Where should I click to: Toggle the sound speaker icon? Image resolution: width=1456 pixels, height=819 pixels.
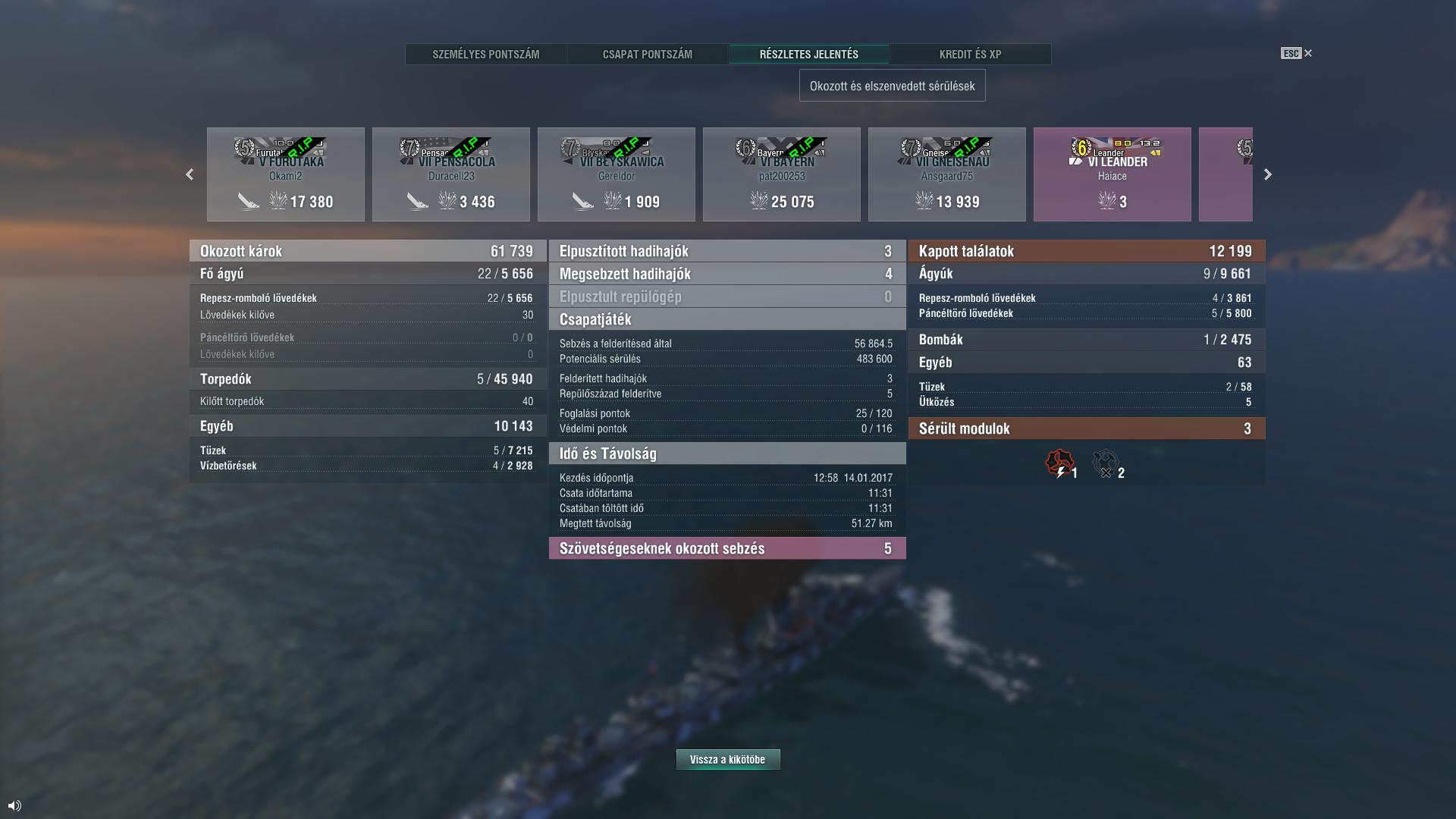pyautogui.click(x=14, y=805)
